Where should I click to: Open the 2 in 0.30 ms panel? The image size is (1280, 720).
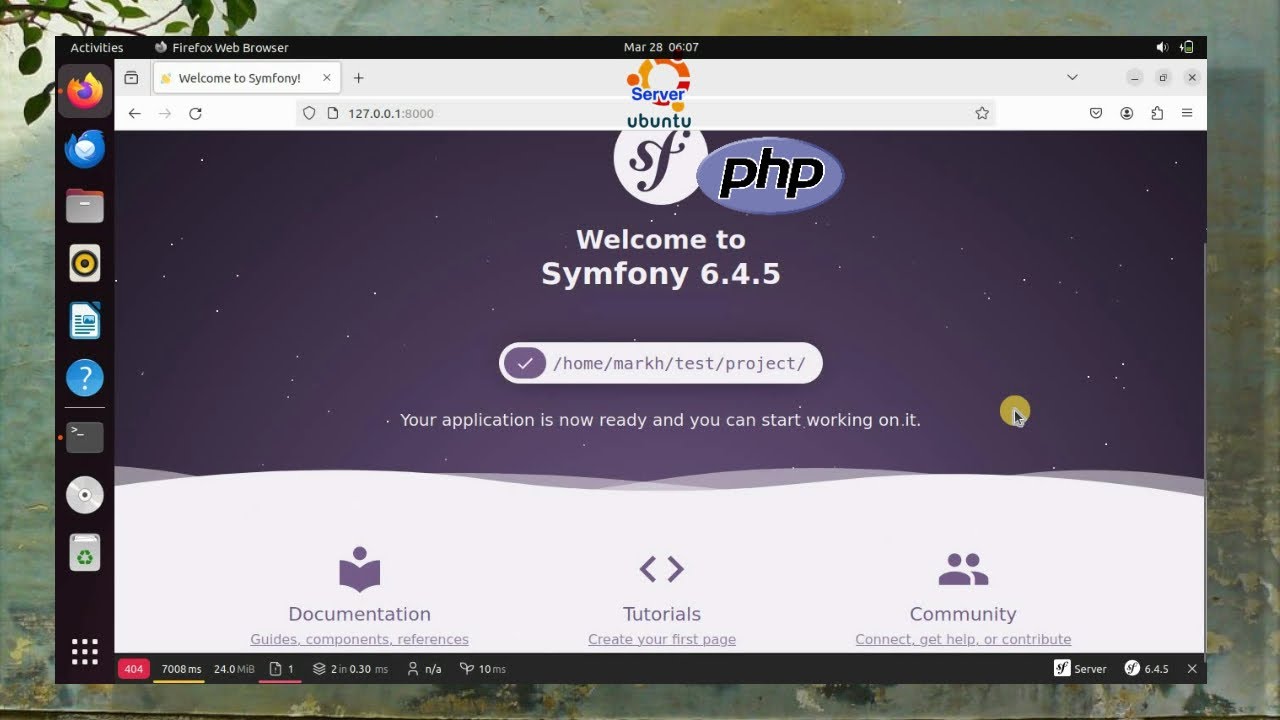tap(350, 669)
